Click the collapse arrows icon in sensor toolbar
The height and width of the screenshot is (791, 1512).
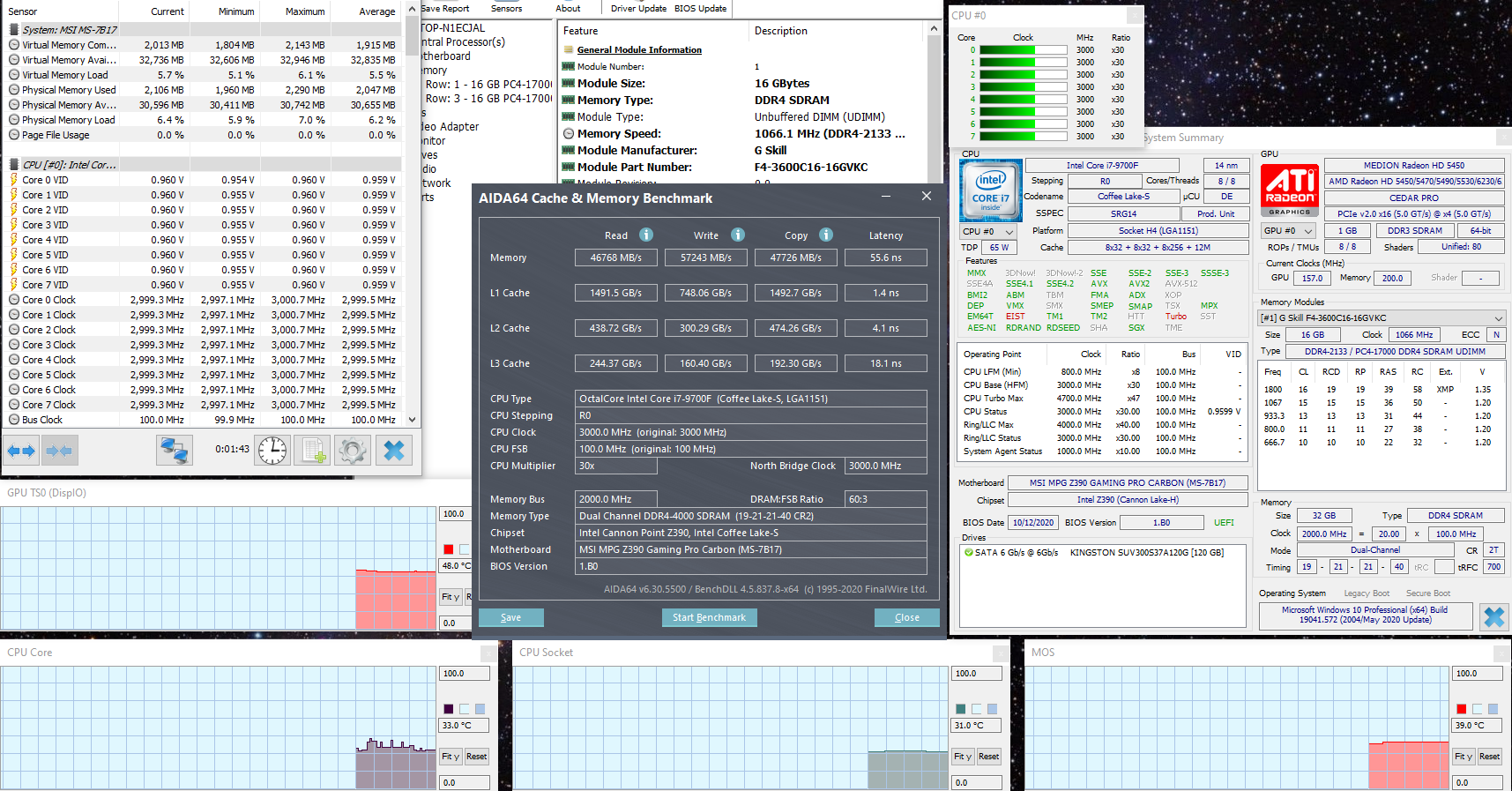pyautogui.click(x=59, y=451)
